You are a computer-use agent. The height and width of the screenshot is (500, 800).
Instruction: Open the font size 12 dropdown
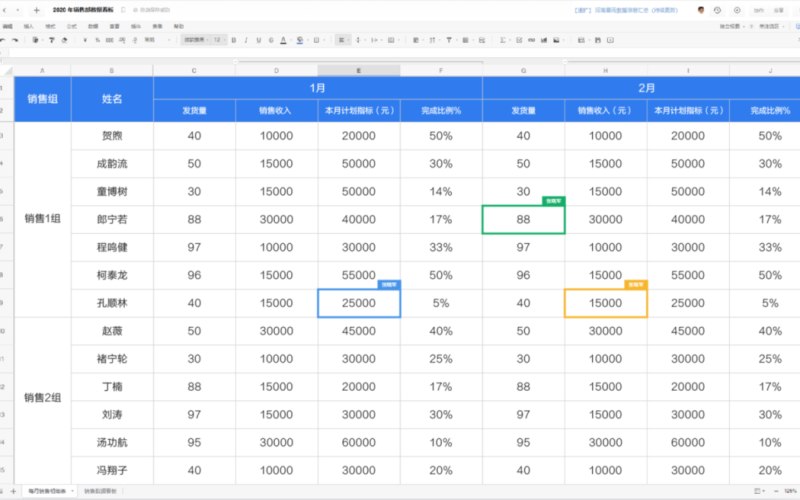[219, 40]
